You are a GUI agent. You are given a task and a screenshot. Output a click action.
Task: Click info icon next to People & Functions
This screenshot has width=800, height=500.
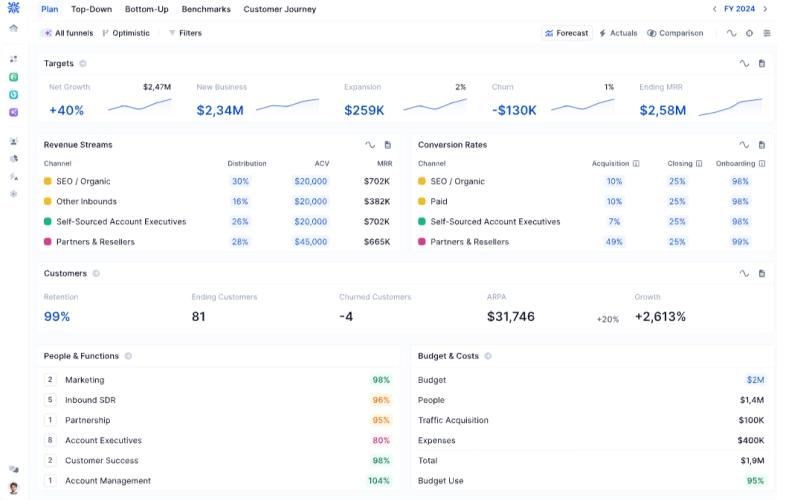128,356
